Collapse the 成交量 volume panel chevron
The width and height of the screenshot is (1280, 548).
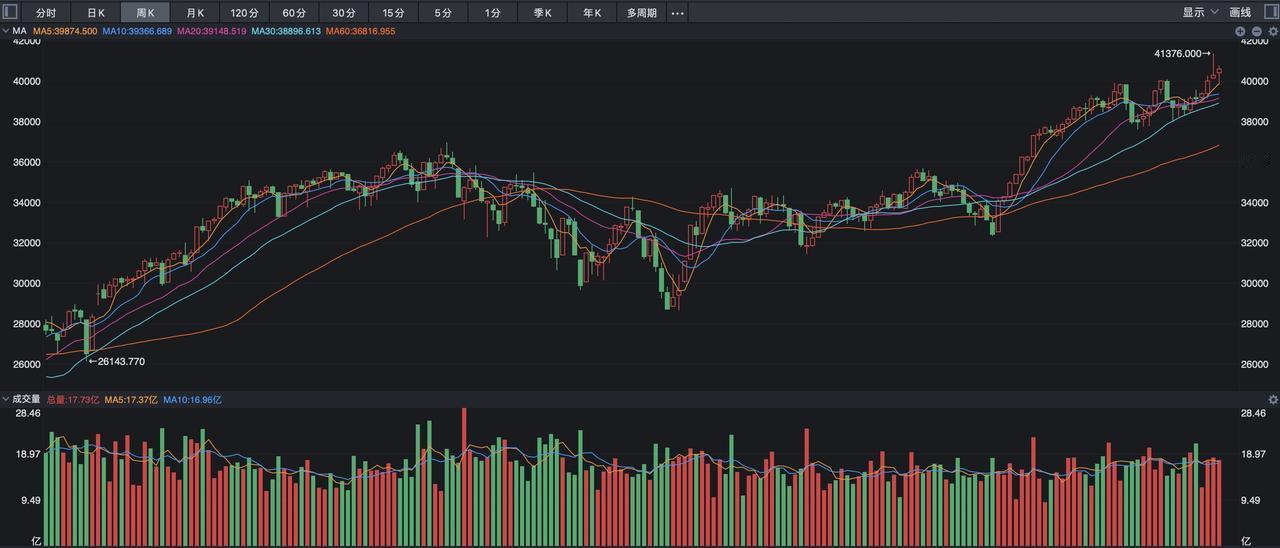coord(6,399)
